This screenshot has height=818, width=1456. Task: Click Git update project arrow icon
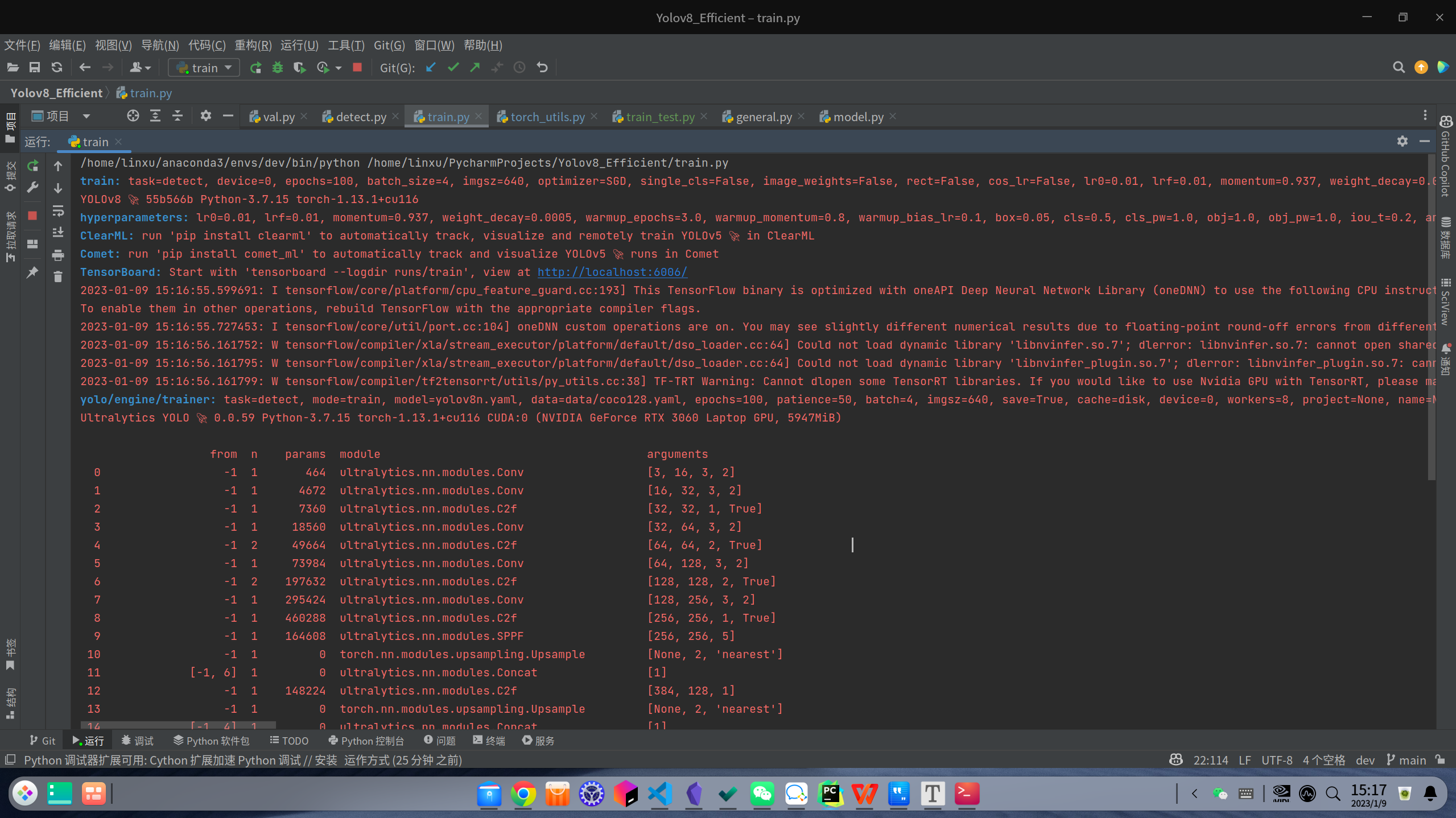(x=431, y=68)
